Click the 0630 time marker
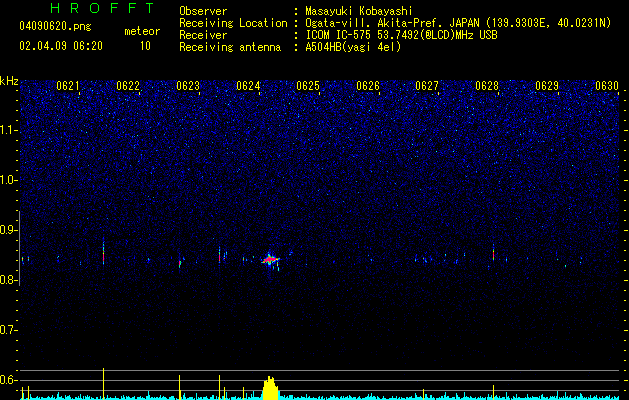This screenshot has width=629, height=400. pyautogui.click(x=607, y=86)
